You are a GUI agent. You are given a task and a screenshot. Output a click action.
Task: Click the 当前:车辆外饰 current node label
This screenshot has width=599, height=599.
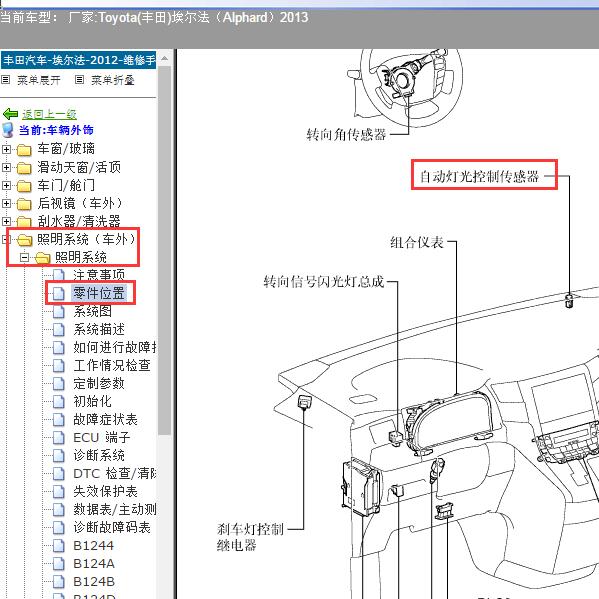pyautogui.click(x=56, y=130)
